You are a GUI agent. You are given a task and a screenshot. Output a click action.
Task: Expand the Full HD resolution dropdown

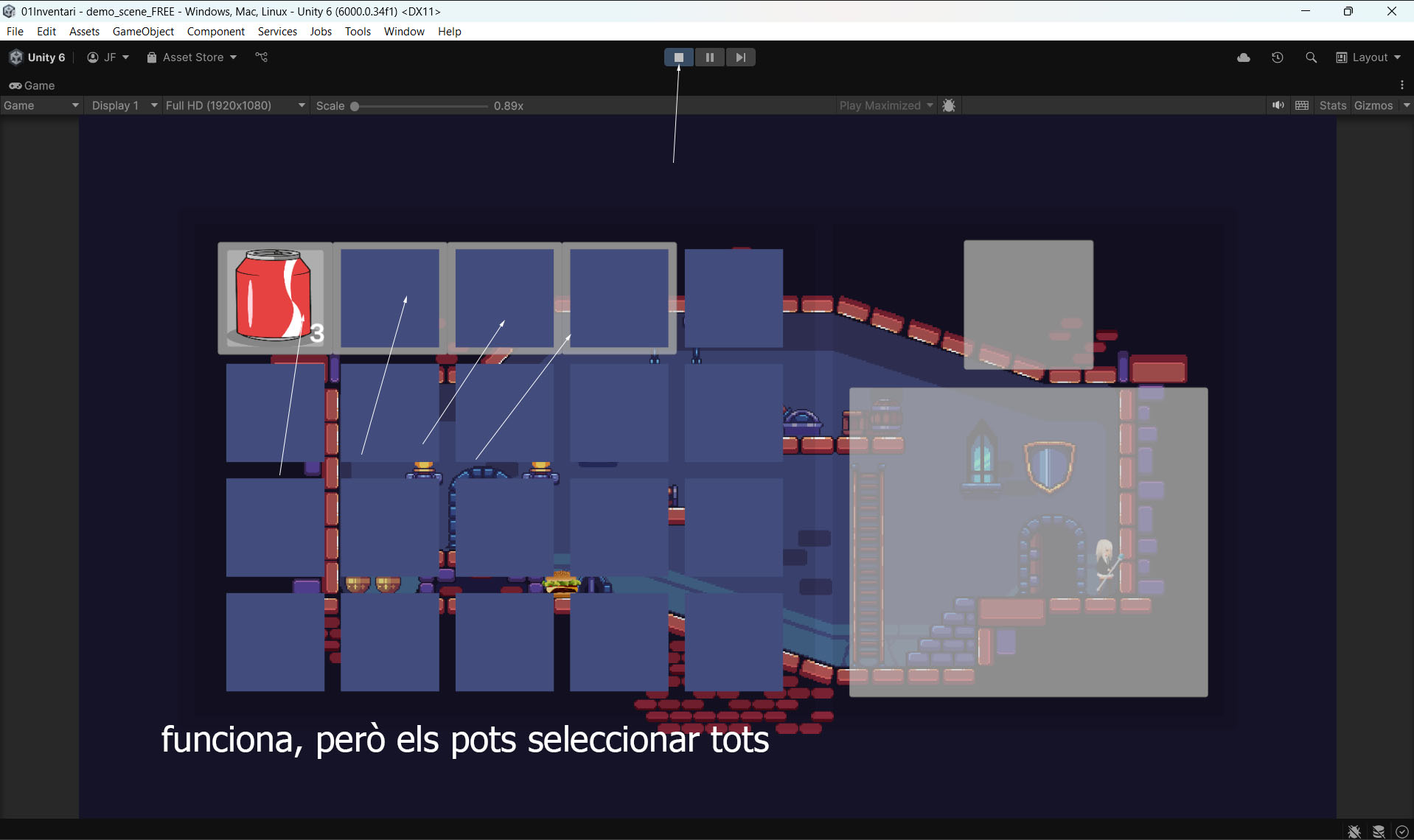coord(234,105)
